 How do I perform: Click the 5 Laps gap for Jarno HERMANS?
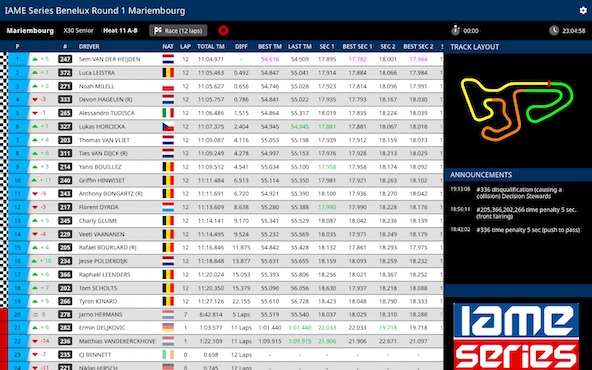coord(241,314)
